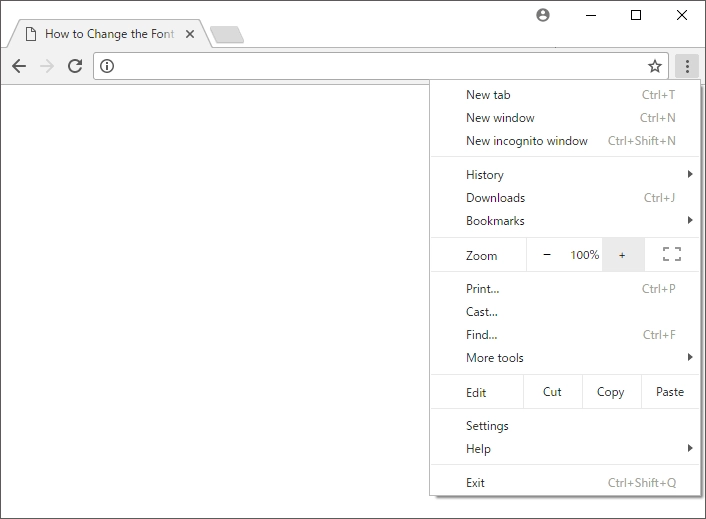Reload the page with refresh icon
This screenshot has width=706, height=519.
click(x=75, y=66)
